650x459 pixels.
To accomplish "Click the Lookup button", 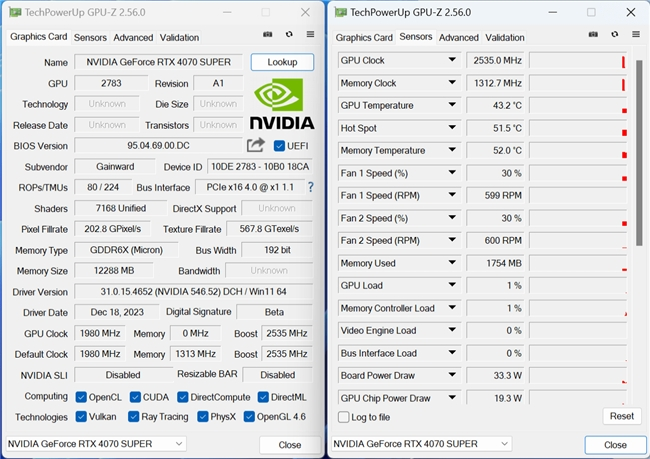I will click(282, 62).
